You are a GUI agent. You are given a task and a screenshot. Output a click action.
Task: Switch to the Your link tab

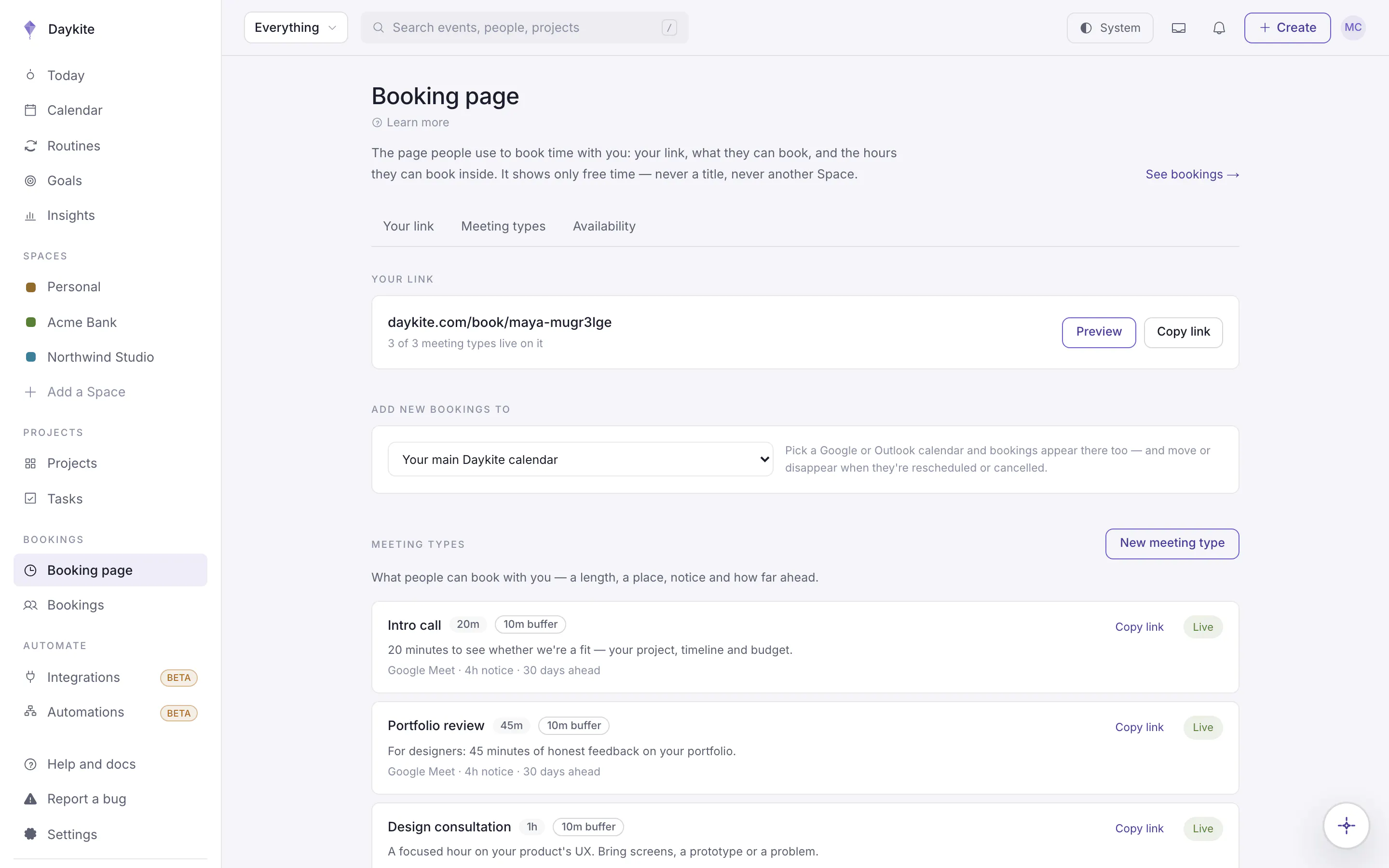coord(408,226)
